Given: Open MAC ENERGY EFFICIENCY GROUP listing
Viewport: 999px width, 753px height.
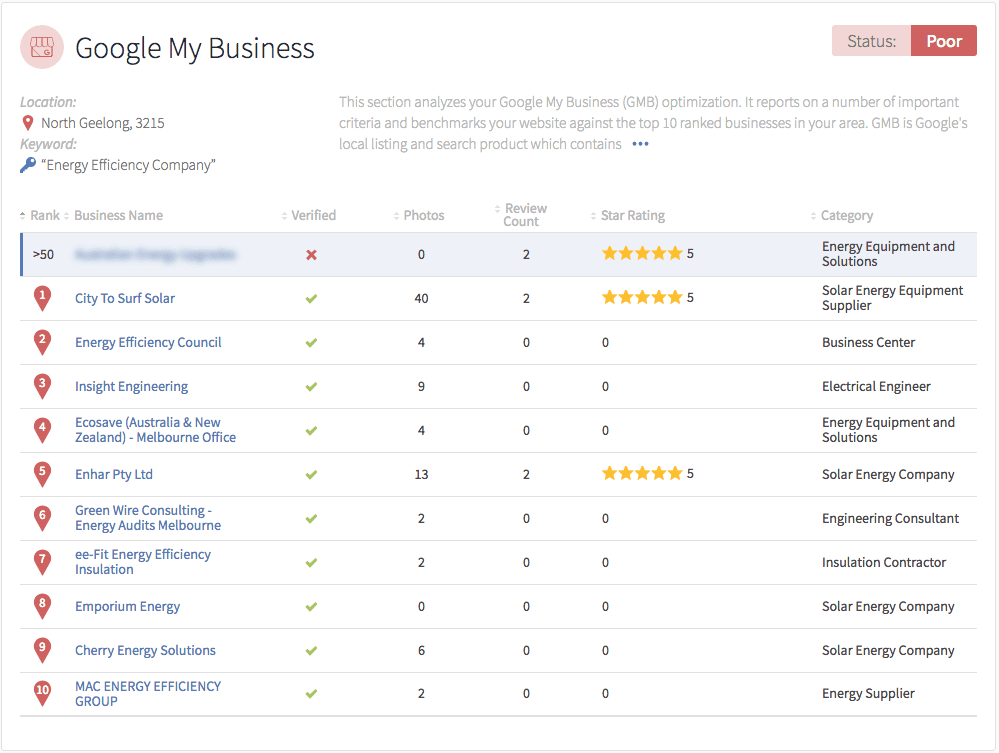Looking at the screenshot, I should tap(148, 693).
